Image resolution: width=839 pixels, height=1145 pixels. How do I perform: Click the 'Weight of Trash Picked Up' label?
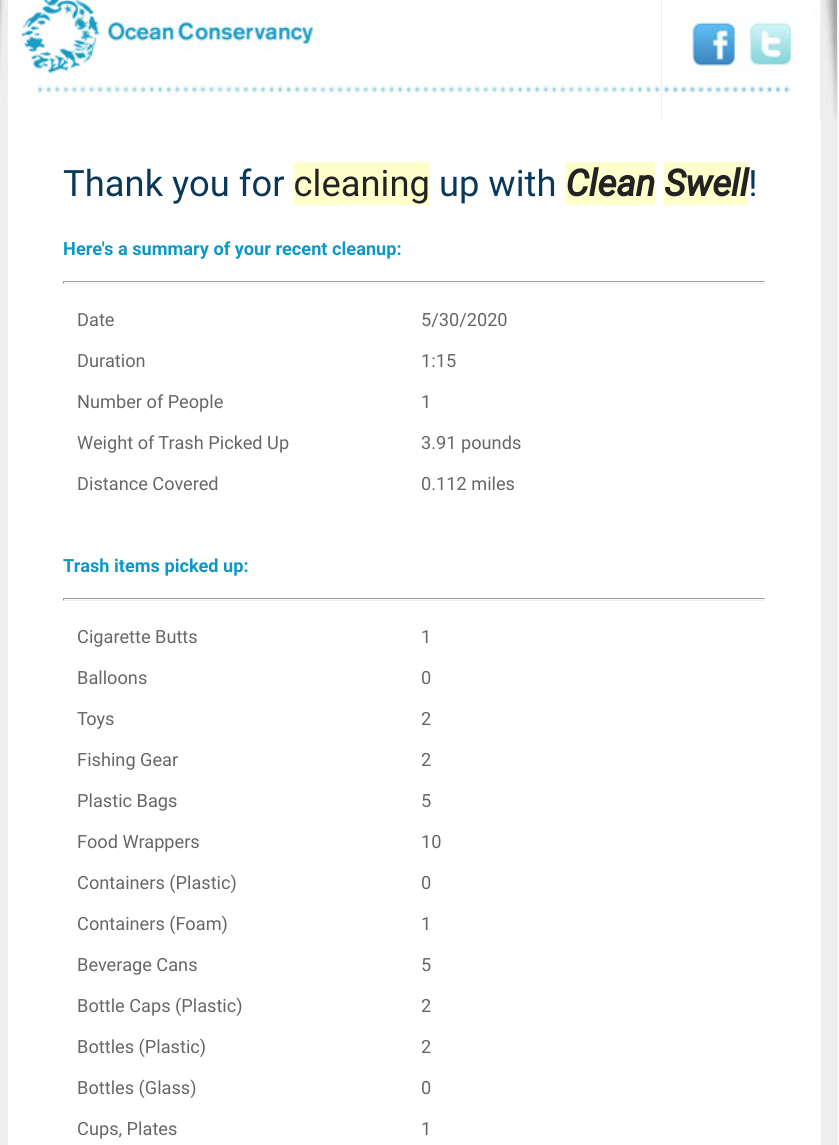[x=183, y=443]
